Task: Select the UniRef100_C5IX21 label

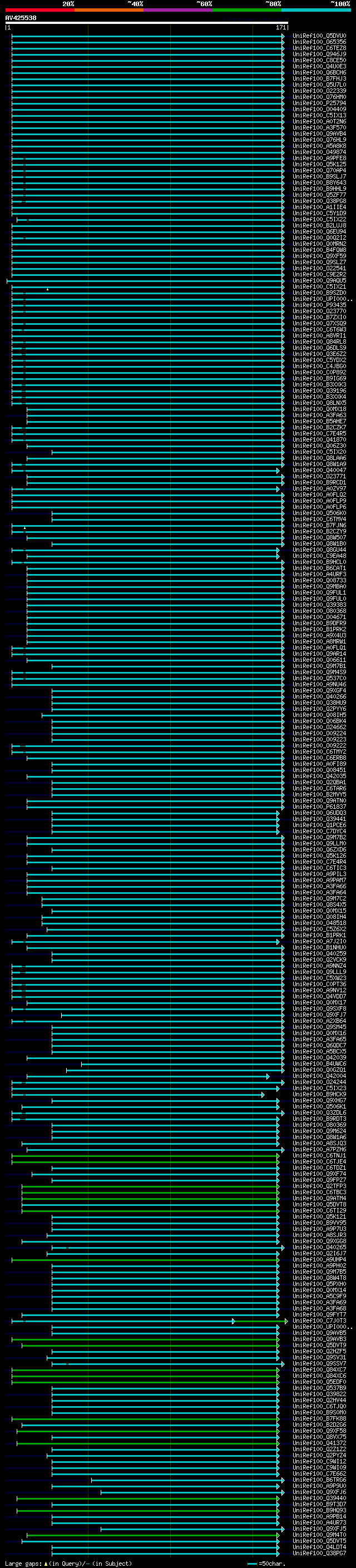Action: [319, 286]
